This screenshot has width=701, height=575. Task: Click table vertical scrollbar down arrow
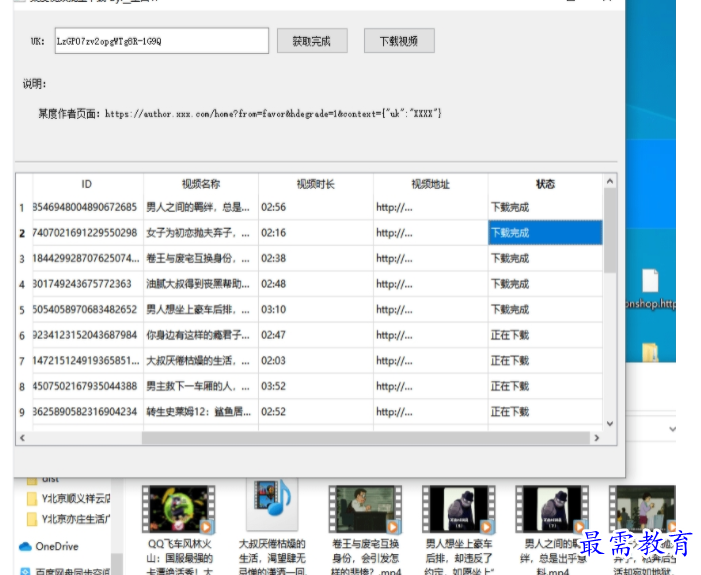(x=610, y=423)
